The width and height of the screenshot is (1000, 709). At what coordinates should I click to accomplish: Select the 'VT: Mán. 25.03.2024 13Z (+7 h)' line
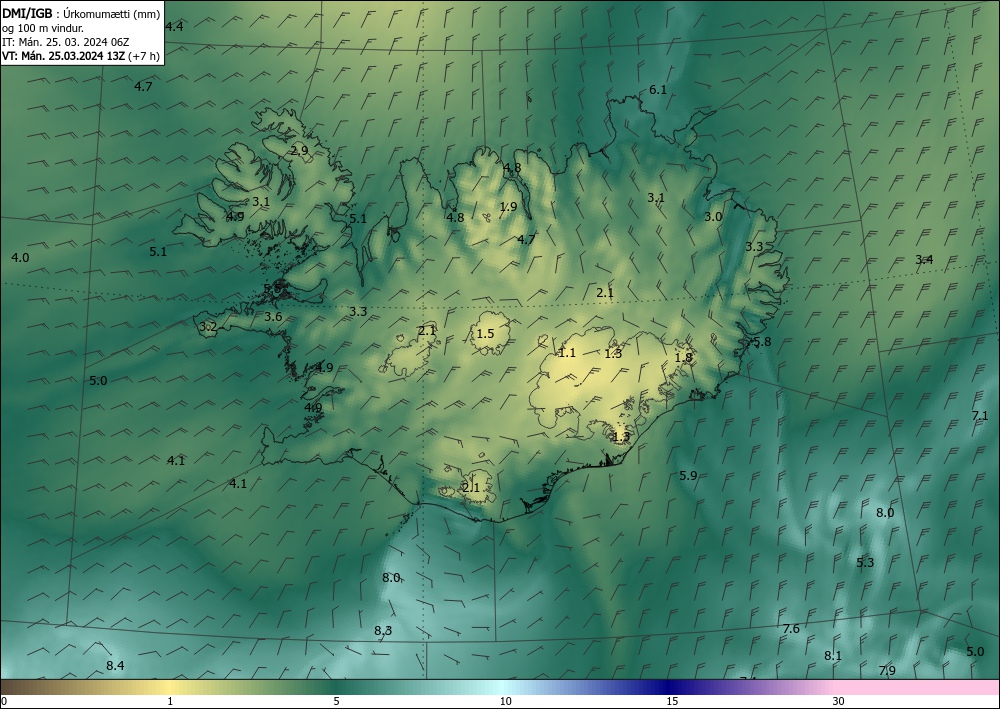[x=80, y=56]
